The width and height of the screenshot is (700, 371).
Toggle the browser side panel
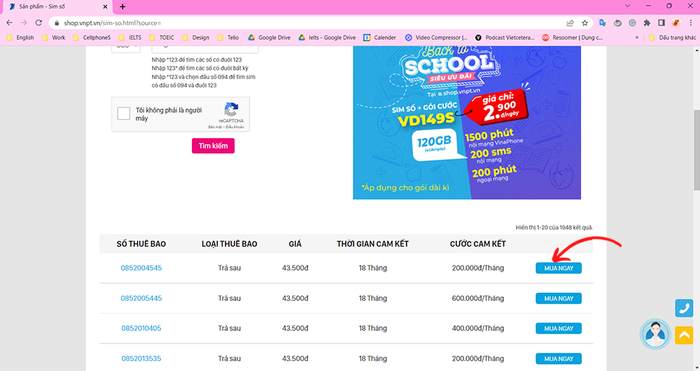662,23
